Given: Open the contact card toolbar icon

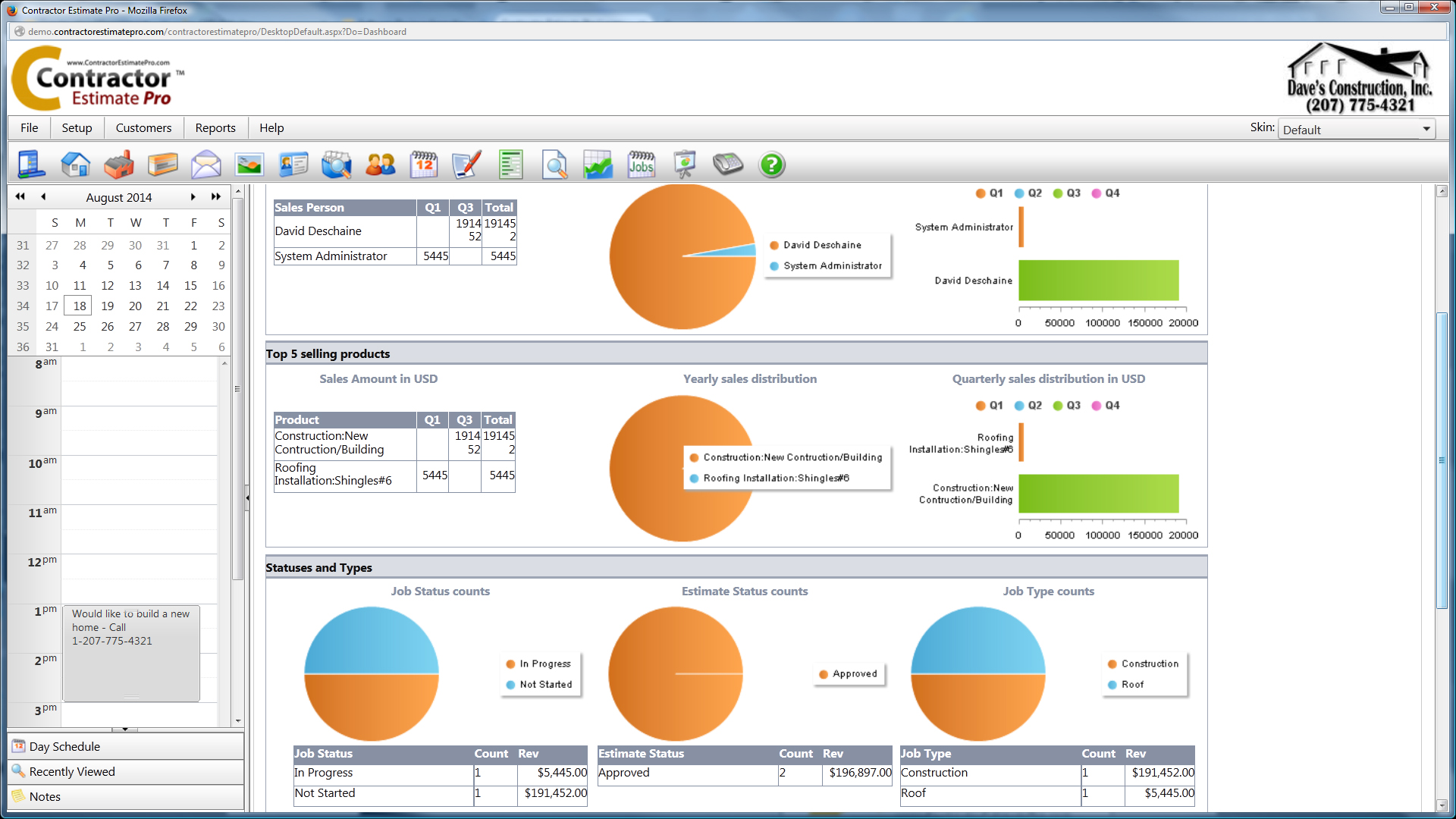Looking at the screenshot, I should pos(293,164).
